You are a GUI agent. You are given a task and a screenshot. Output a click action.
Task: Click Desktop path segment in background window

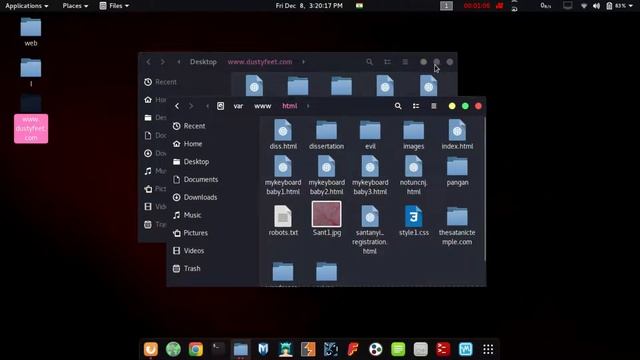[x=203, y=62]
